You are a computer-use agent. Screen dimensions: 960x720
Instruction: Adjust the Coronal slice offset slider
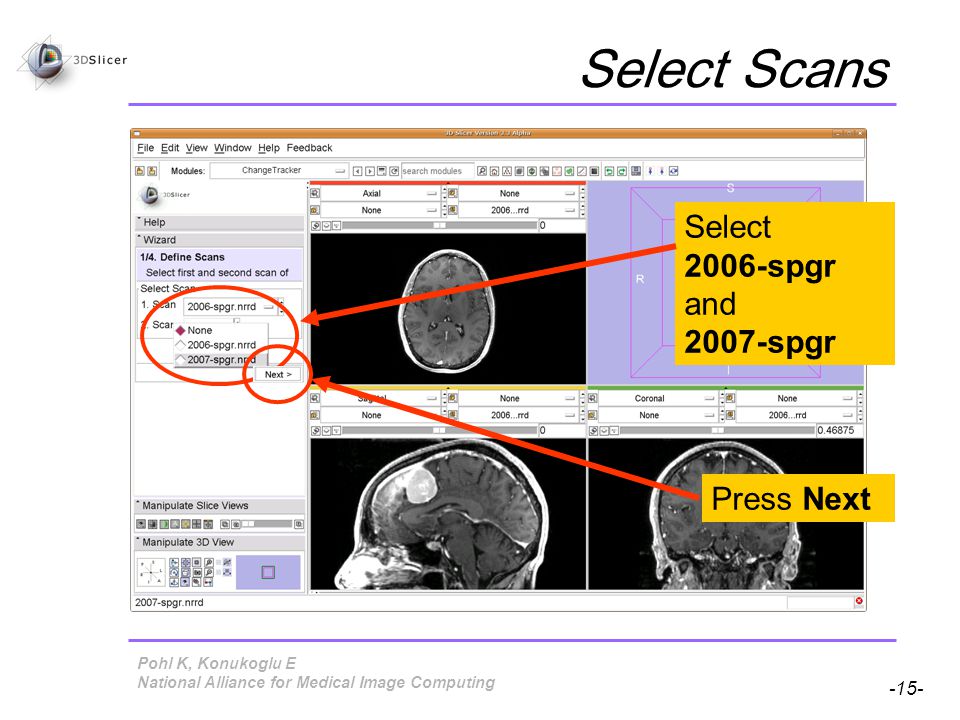[717, 430]
